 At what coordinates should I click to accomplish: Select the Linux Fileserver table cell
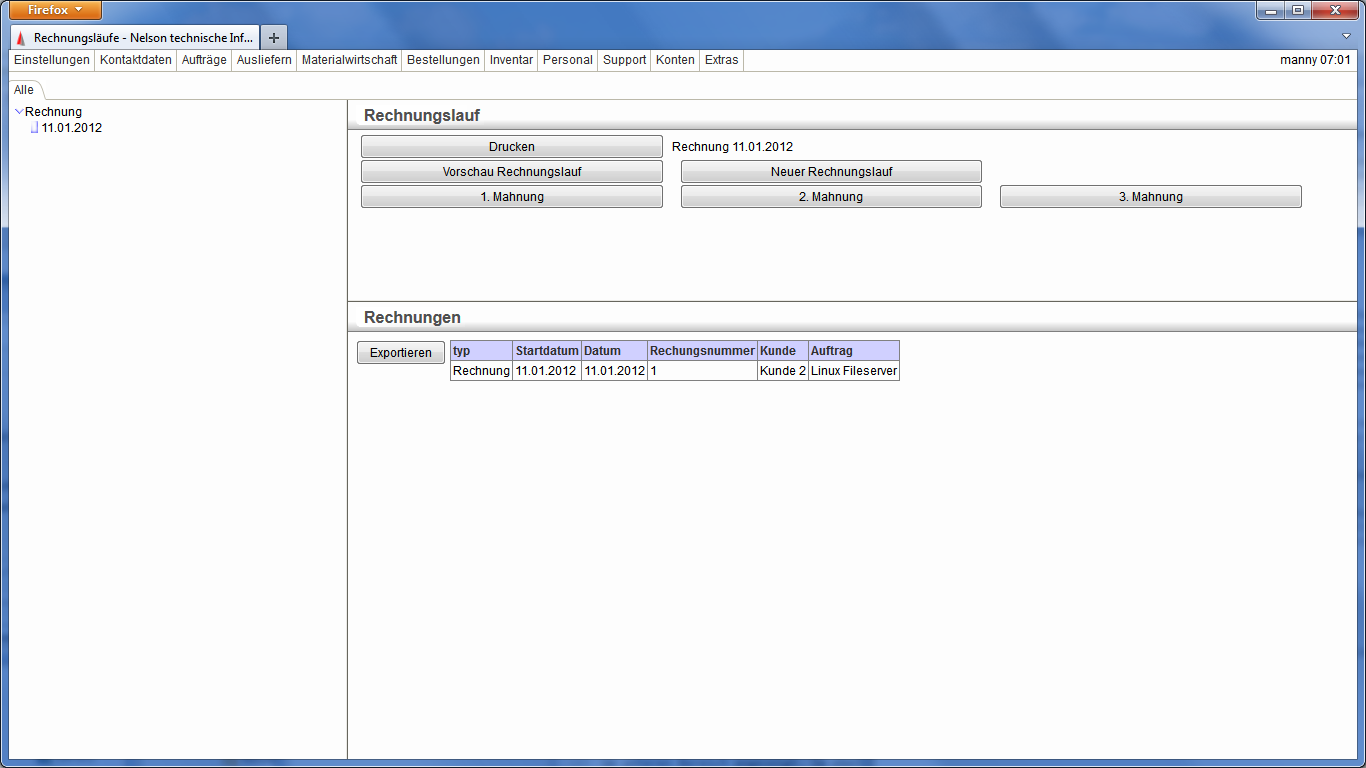[x=853, y=371]
